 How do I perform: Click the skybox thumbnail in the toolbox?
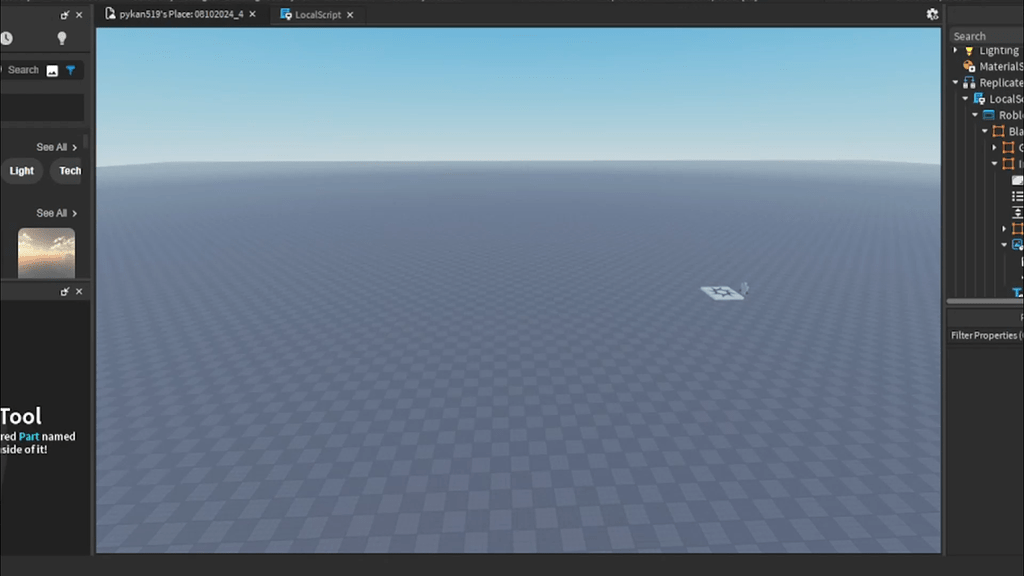pyautogui.click(x=45, y=250)
